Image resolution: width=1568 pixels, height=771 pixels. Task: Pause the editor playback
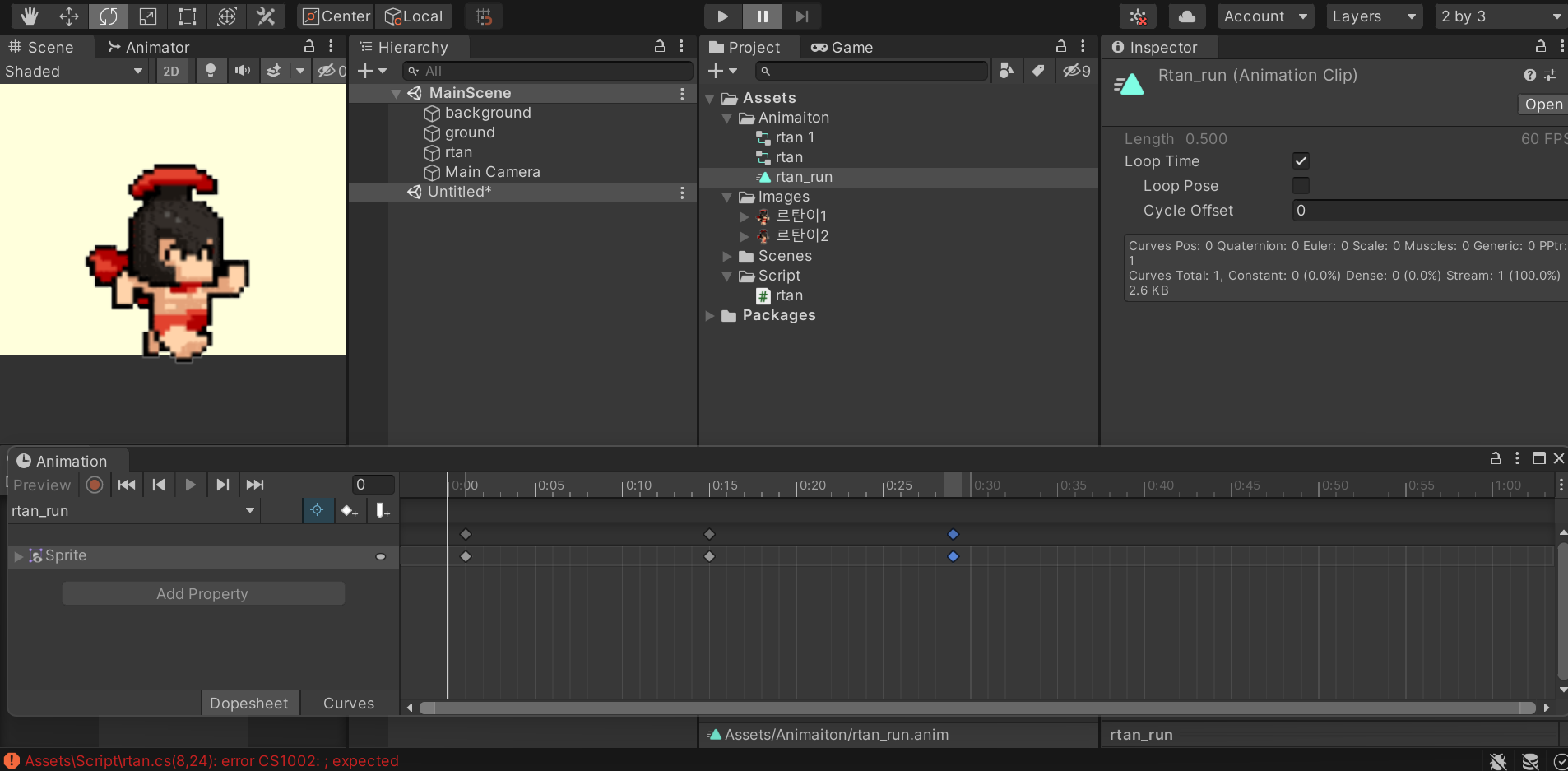pyautogui.click(x=763, y=16)
